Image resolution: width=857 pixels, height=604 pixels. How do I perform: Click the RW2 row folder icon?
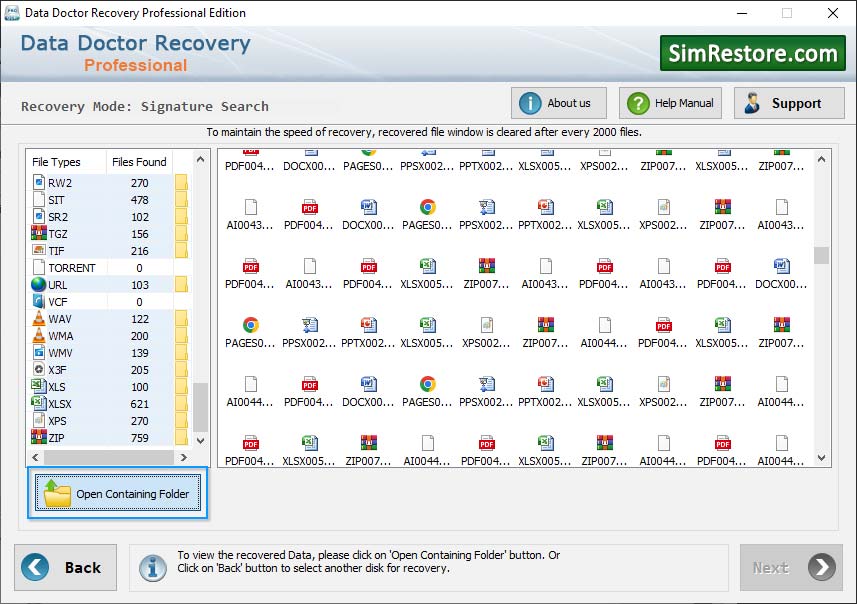click(x=181, y=182)
